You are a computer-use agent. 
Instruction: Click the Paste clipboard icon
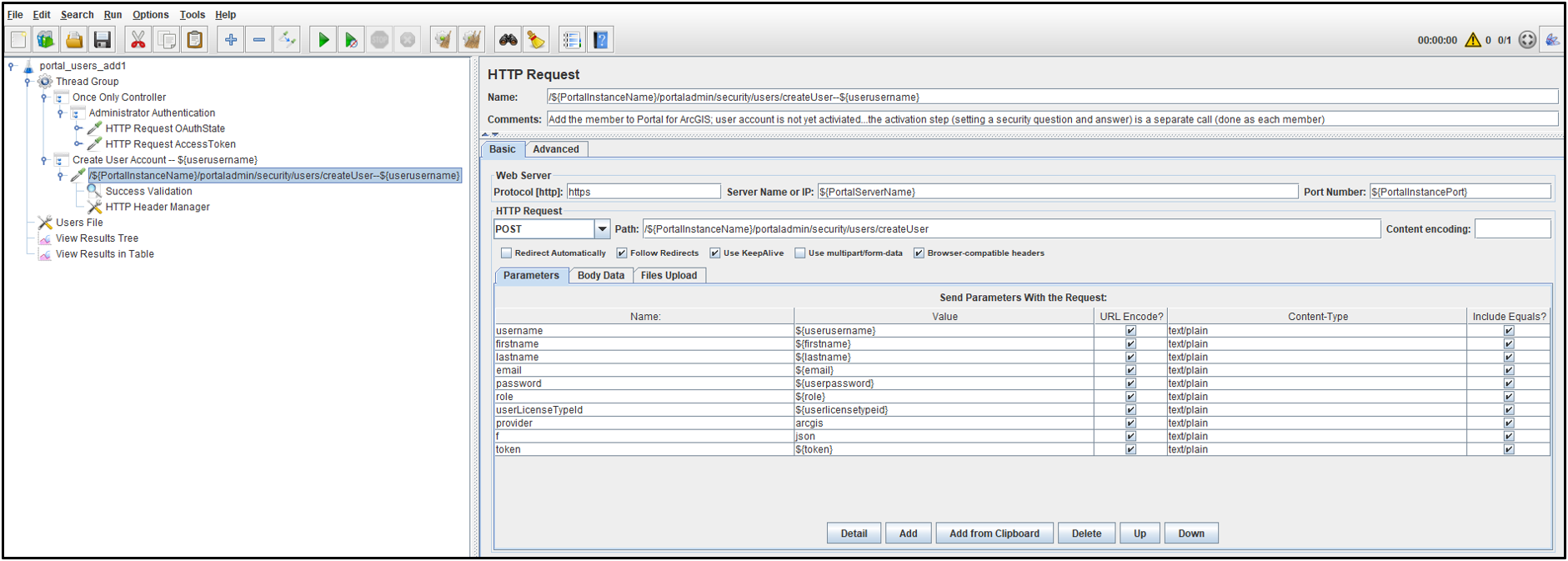coord(194,40)
